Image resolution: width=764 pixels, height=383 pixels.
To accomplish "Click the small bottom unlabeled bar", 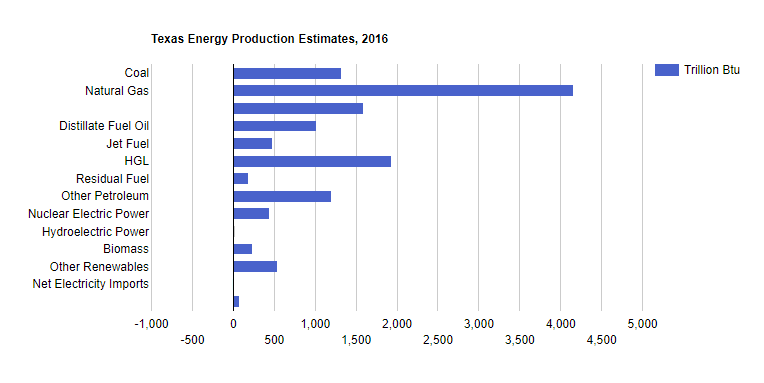I will (236, 302).
